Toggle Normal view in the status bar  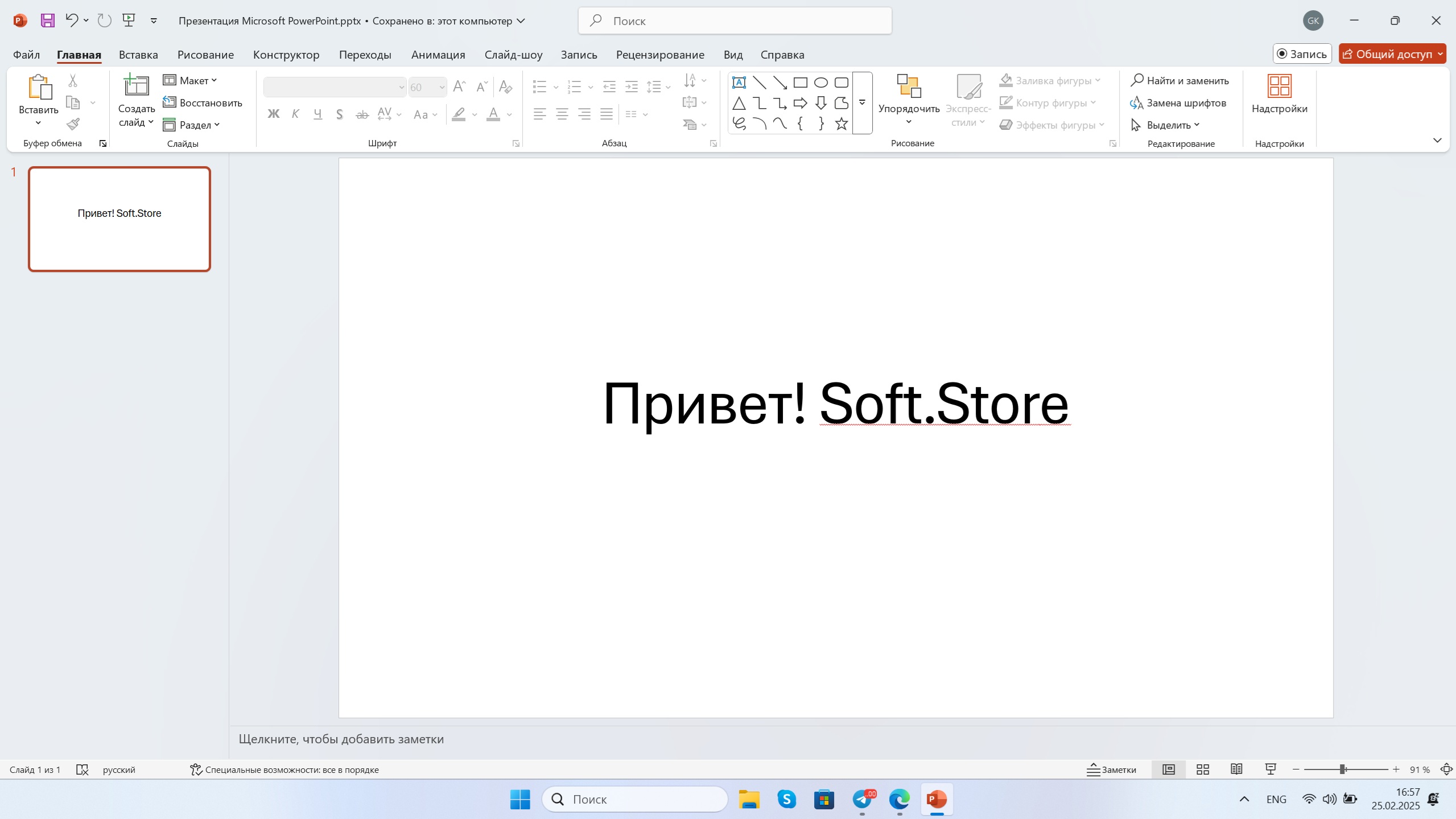(x=1168, y=769)
